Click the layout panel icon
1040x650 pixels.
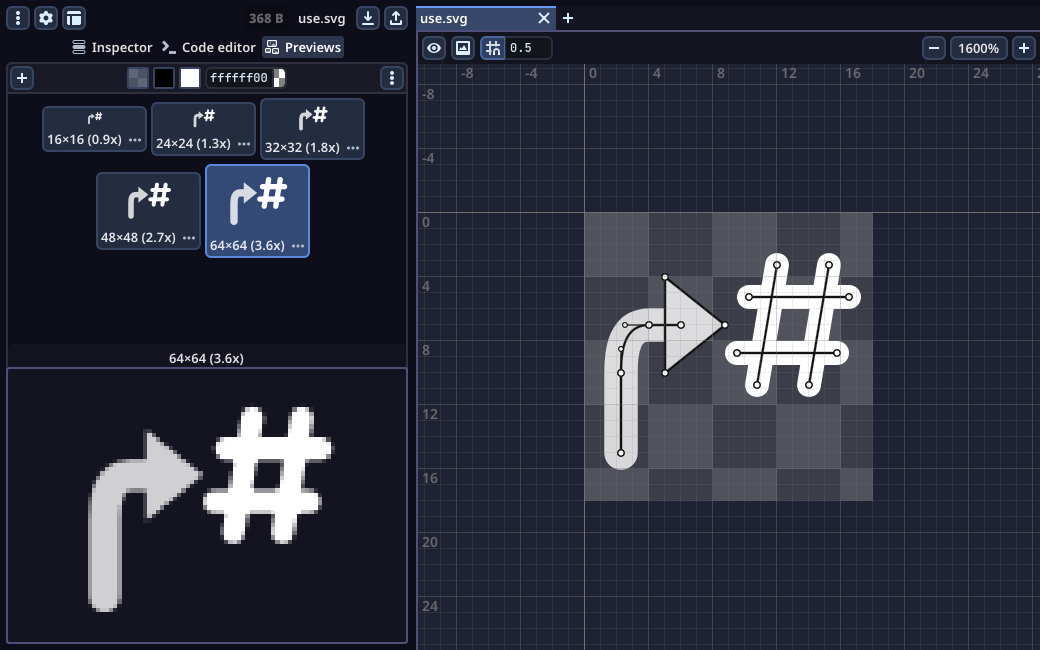pos(74,18)
